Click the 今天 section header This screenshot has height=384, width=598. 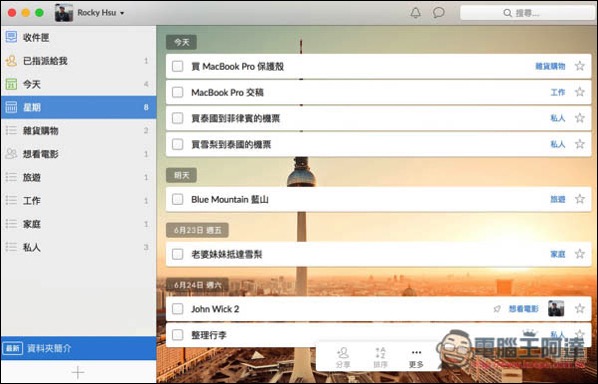tap(182, 42)
